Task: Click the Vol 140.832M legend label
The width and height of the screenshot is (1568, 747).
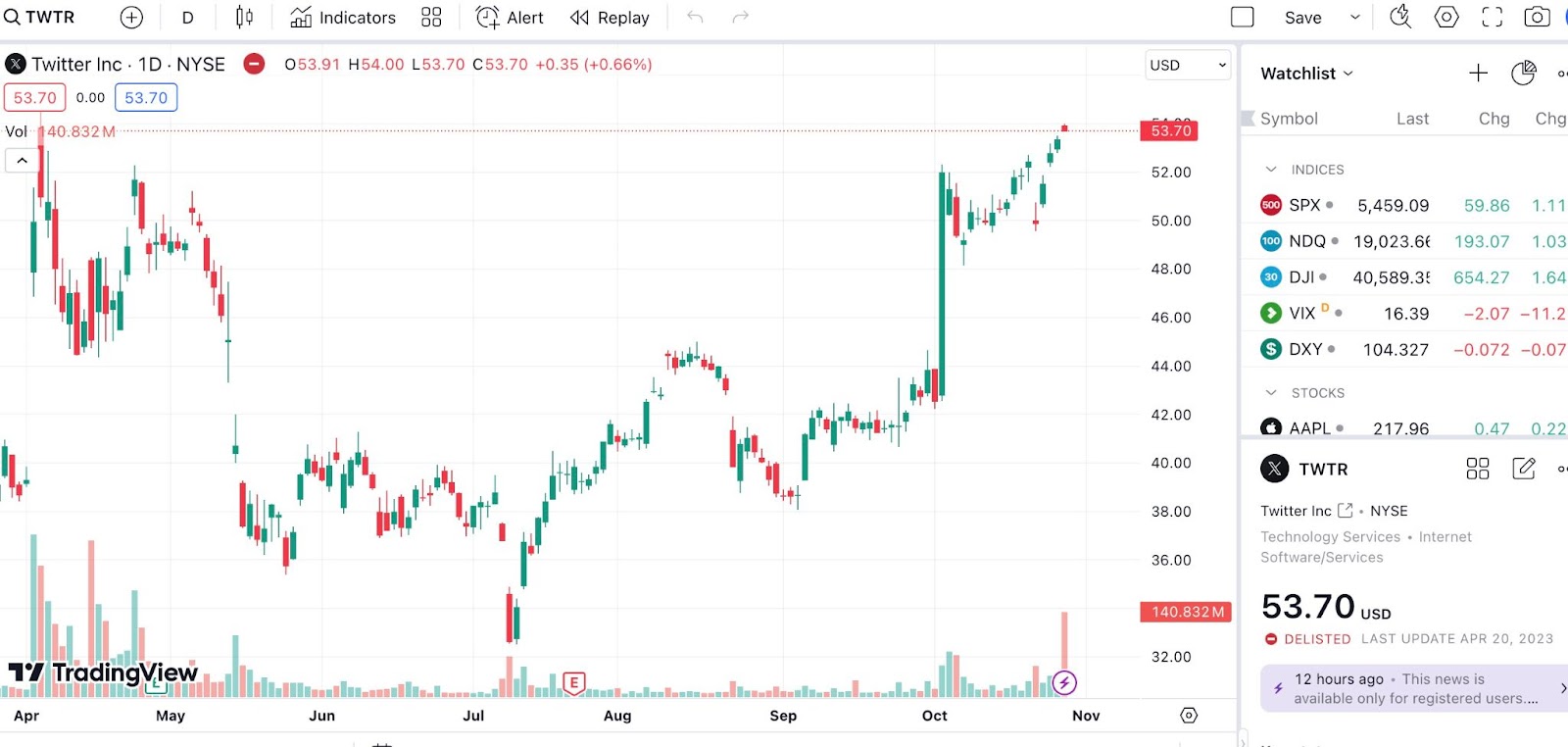Action: coord(60,131)
